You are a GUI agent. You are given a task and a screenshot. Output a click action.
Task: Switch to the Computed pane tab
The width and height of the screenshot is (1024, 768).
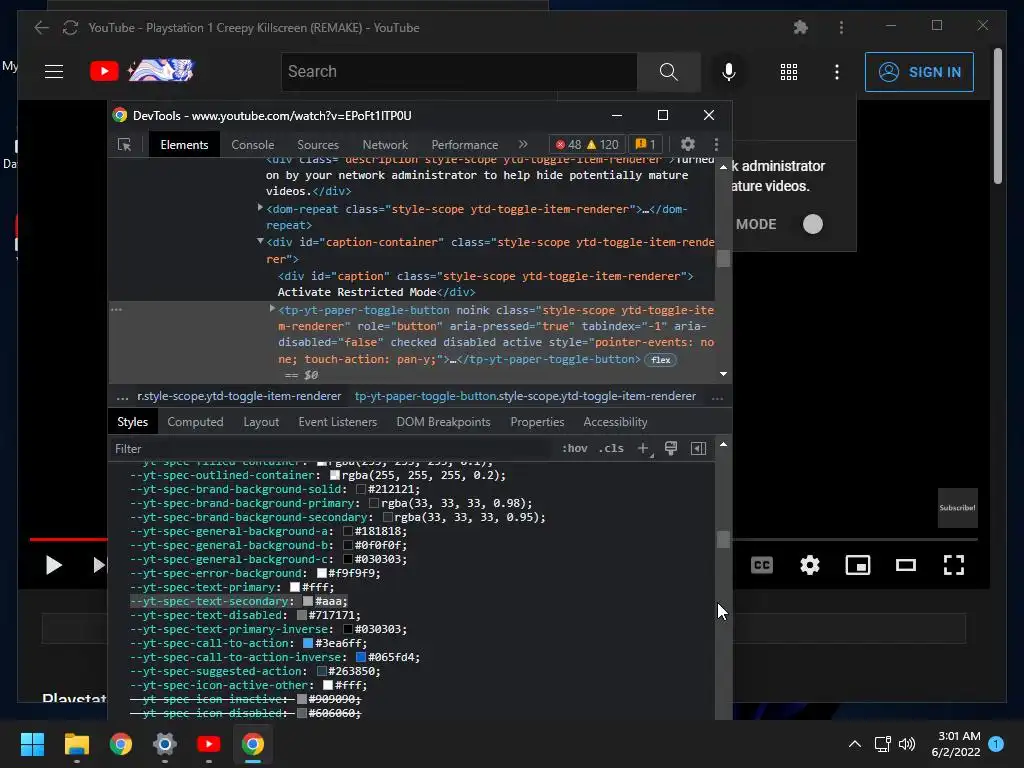coord(195,422)
